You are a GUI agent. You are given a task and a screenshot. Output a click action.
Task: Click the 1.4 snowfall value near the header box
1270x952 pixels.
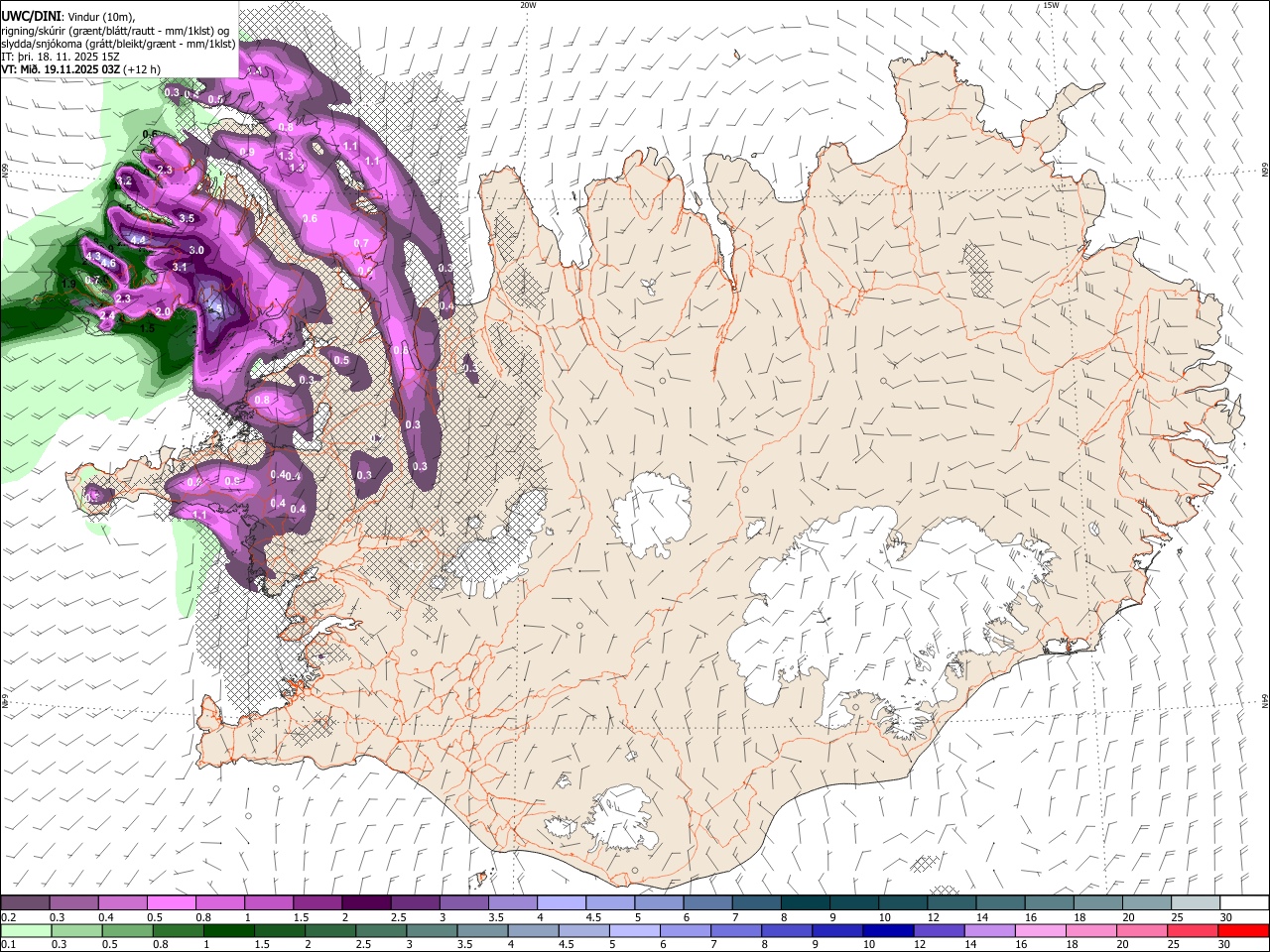tap(254, 70)
